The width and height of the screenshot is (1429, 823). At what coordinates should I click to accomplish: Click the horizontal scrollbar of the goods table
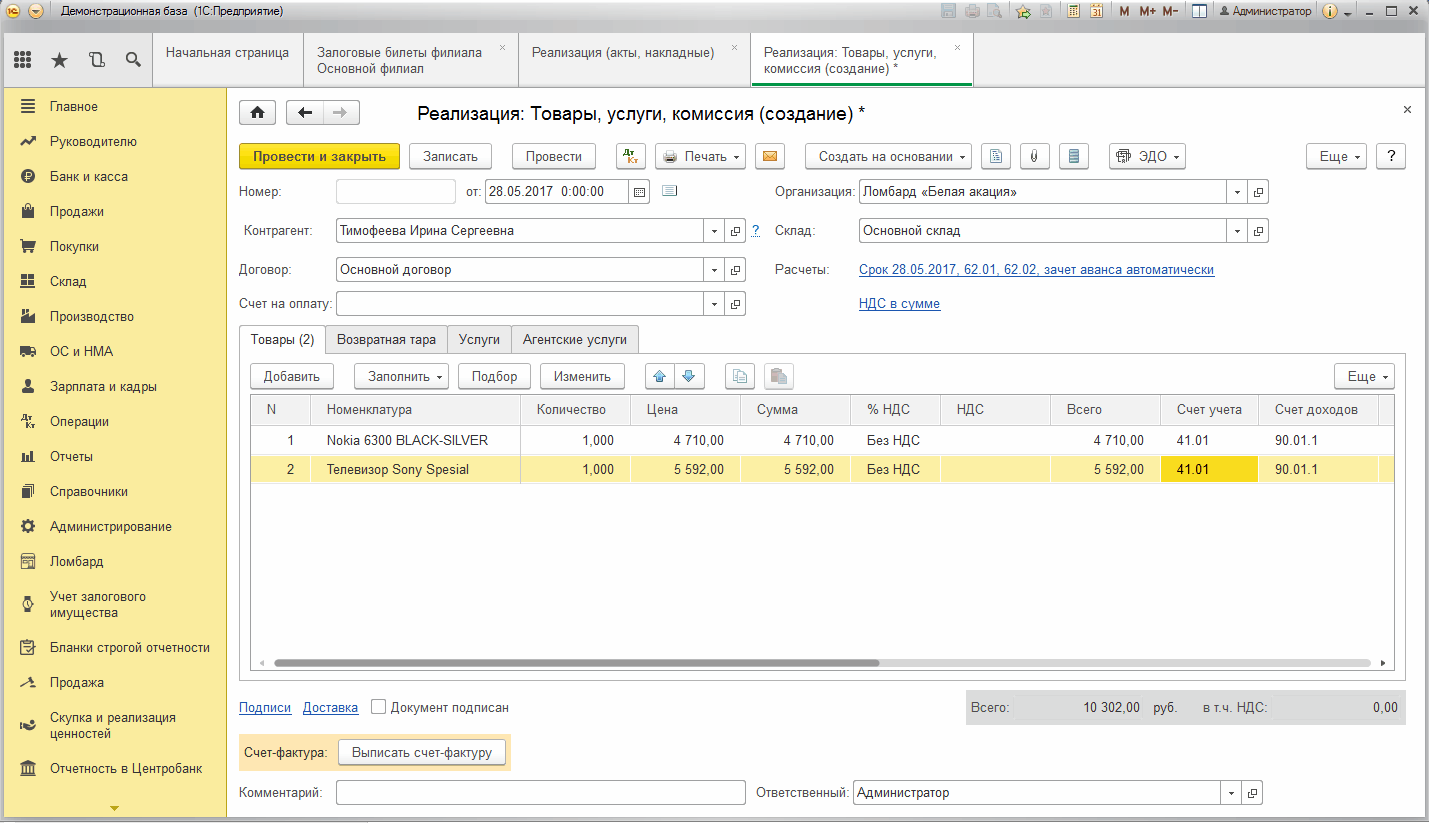click(576, 662)
